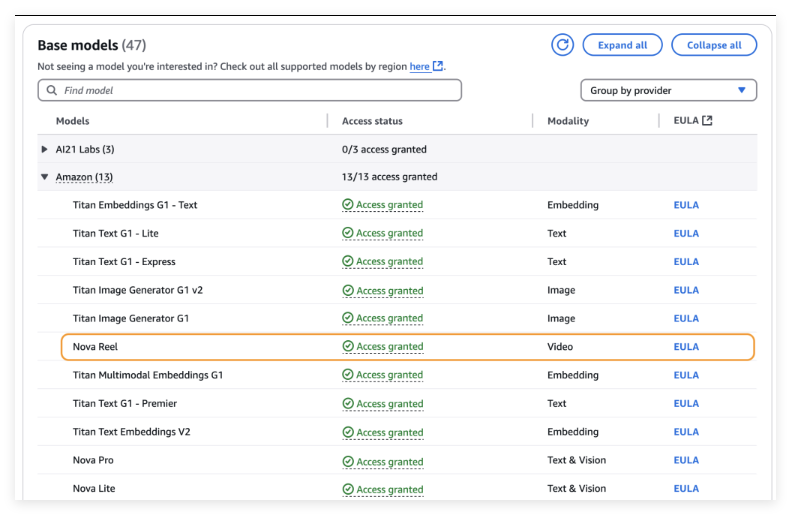Viewport: 791px width, 515px height.
Task: Select the Nova Lite model row
Action: (94, 489)
